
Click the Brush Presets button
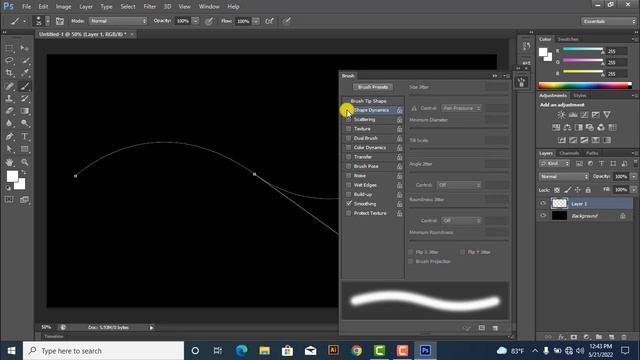coord(373,87)
